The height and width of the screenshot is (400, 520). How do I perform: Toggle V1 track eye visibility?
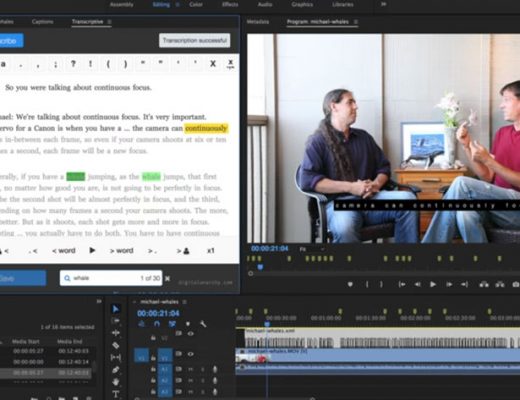pyautogui.click(x=190, y=354)
